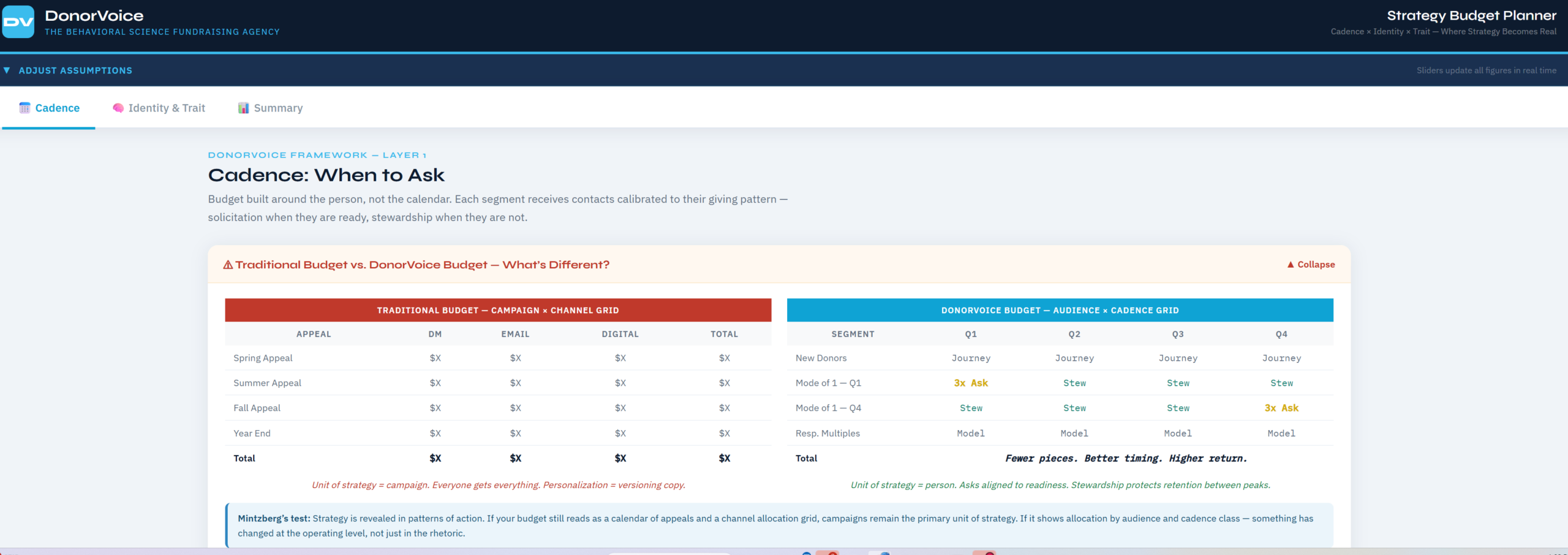The width and height of the screenshot is (1568, 555).
Task: Click the brain icon beside Identity & Trait
Action: 118,108
